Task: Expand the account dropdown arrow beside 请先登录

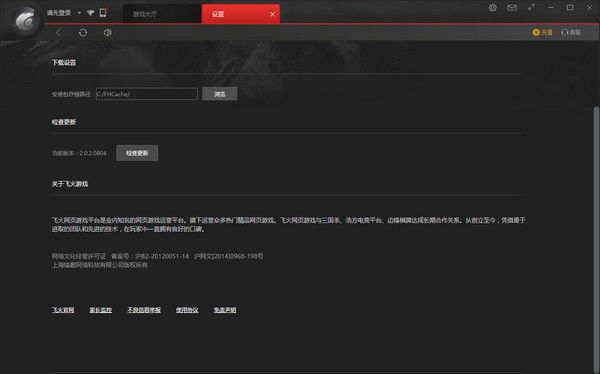Action: click(x=79, y=13)
